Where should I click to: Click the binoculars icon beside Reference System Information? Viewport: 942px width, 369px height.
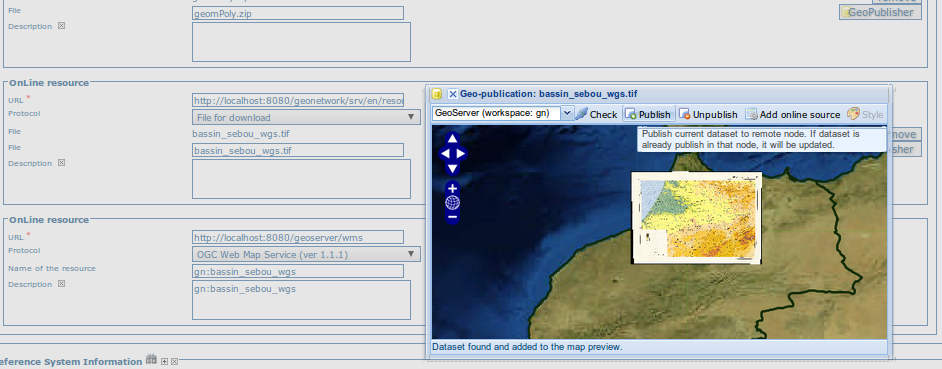coord(151,360)
